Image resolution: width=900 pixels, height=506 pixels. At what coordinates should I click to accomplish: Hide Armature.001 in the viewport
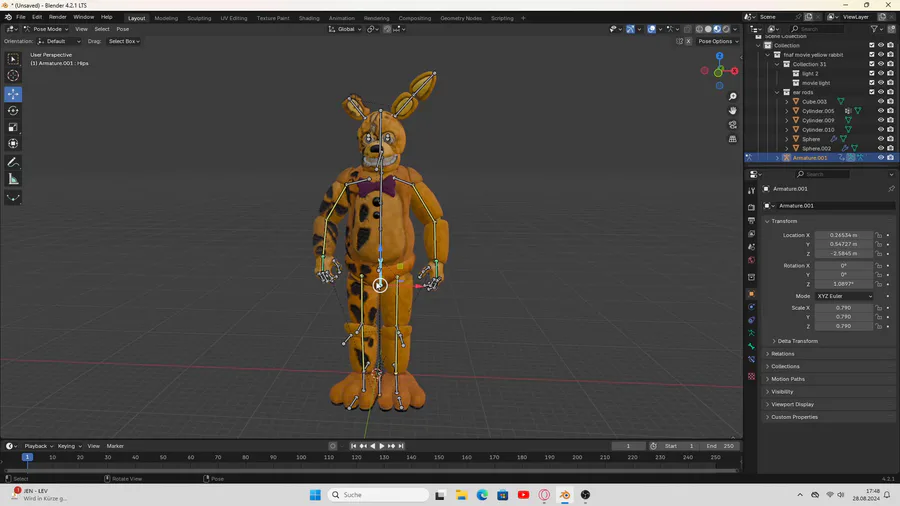[x=880, y=158]
